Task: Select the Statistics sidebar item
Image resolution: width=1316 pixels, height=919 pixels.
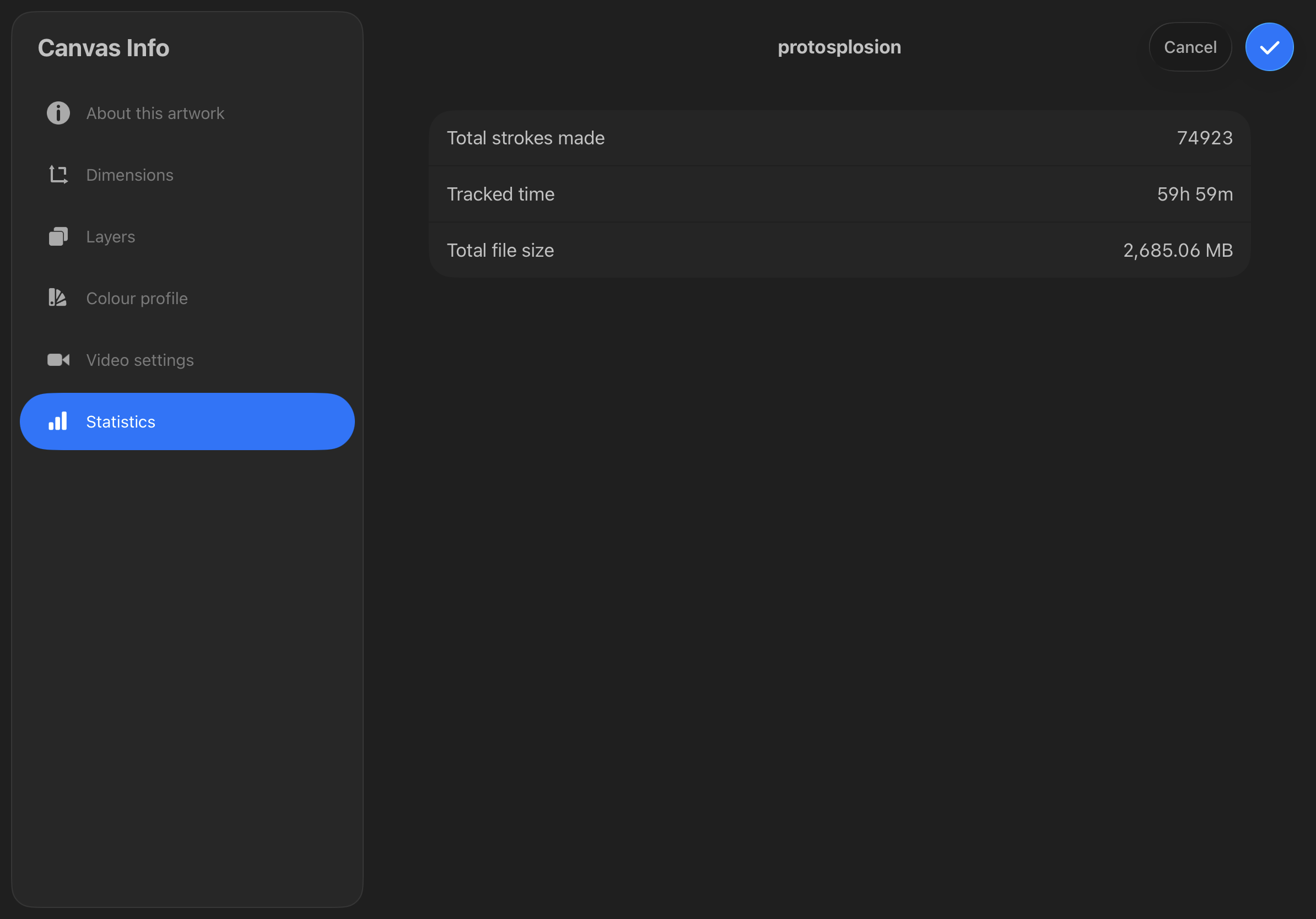Action: 187,421
